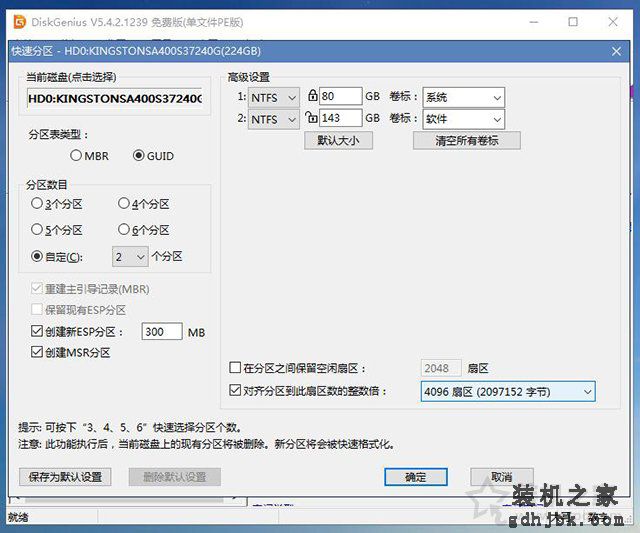Screen dimensions: 640x533
Task: Open the 软件 volume label dropdown
Action: pos(464,119)
